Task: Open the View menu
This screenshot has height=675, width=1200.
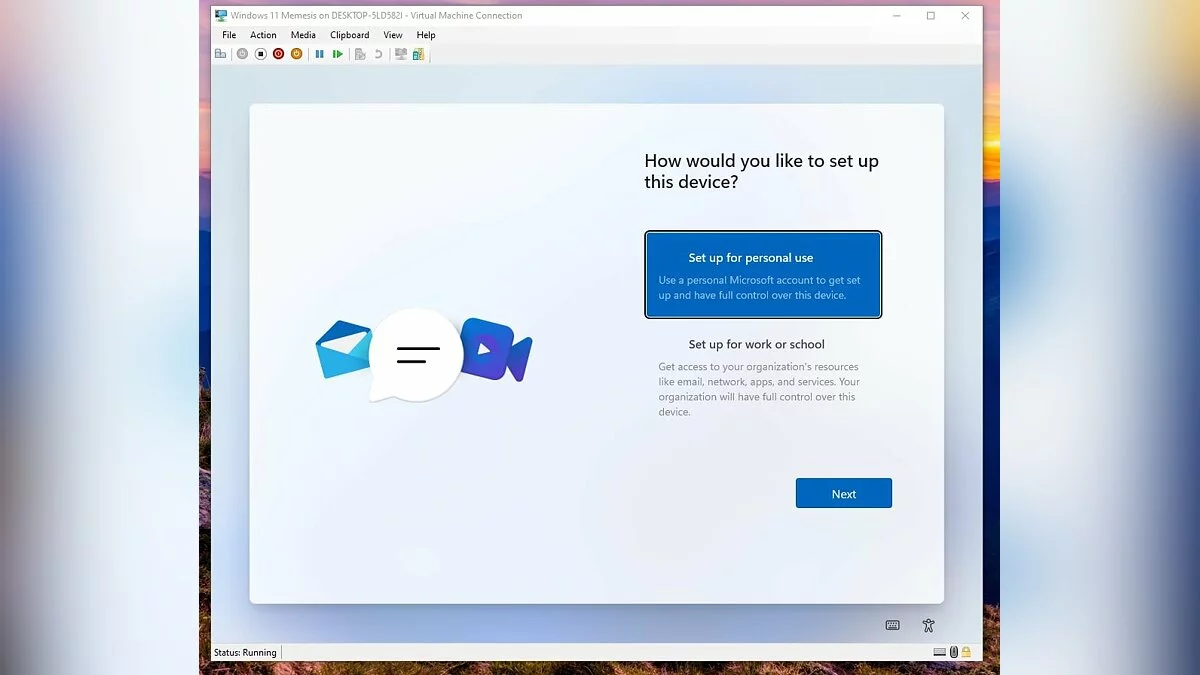Action: click(393, 35)
